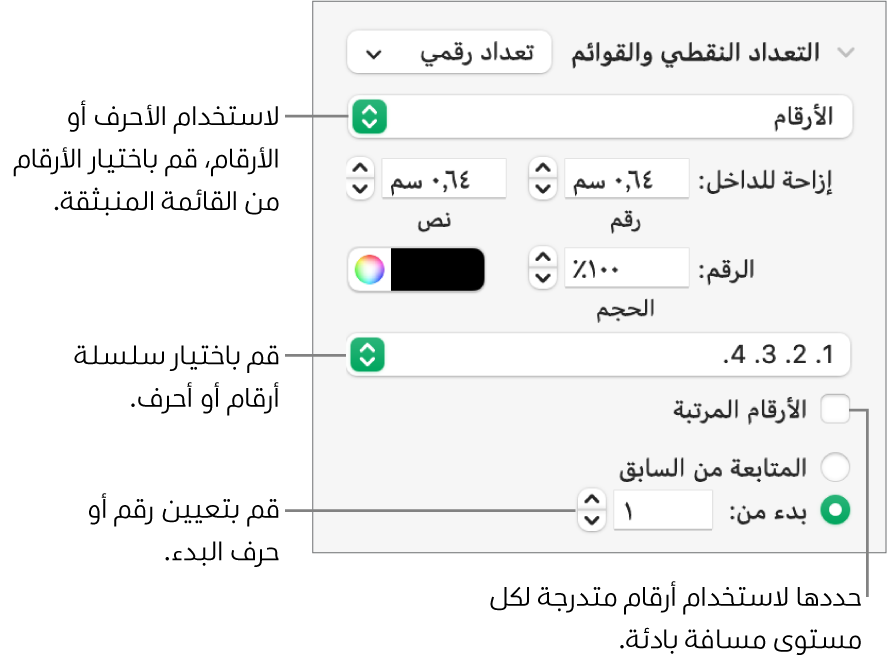888x662 pixels.
Task: Click green arrows on الأرقام popup
Action: tap(368, 119)
